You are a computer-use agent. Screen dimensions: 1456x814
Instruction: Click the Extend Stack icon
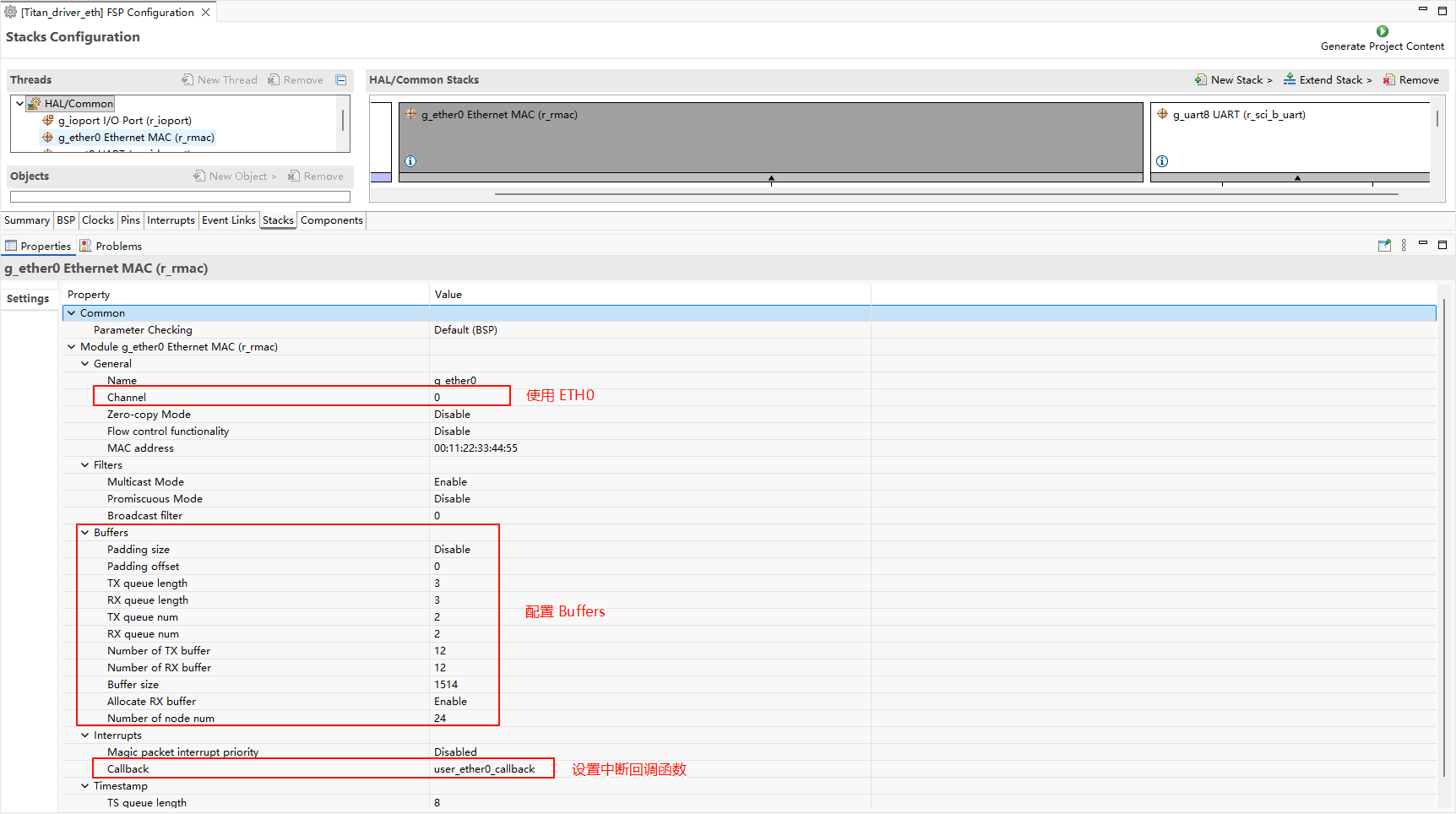point(1290,79)
